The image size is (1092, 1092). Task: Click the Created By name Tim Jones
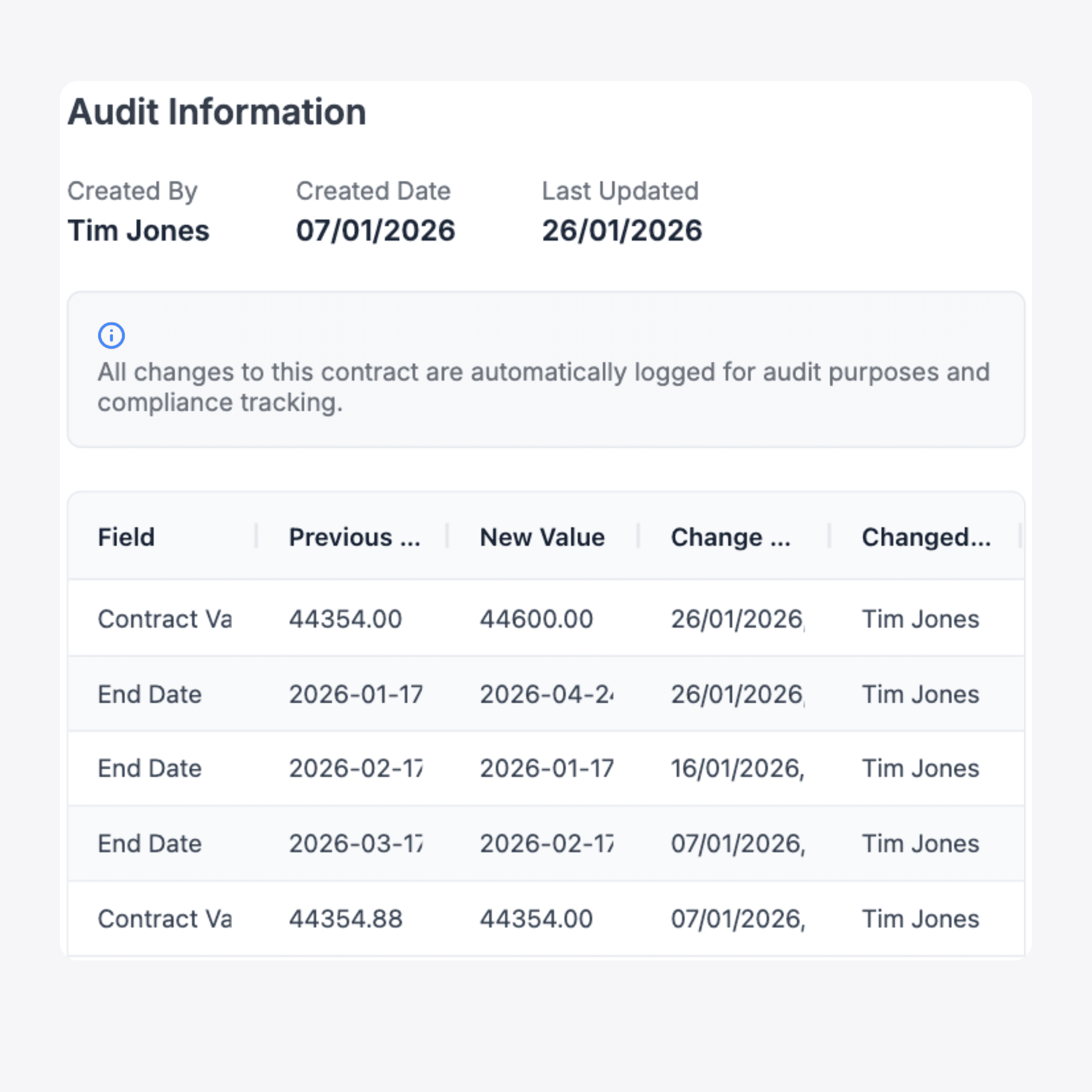click(139, 231)
